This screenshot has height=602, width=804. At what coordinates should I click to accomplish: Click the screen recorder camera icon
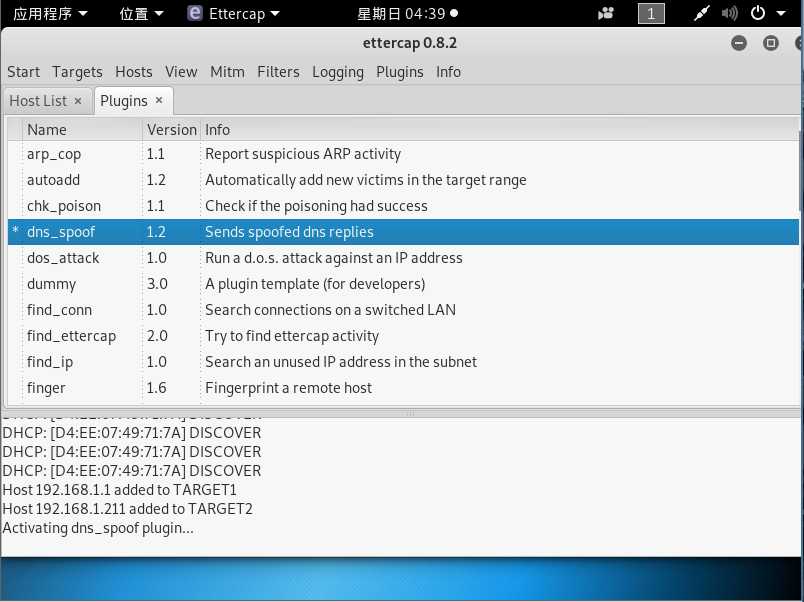[x=606, y=13]
